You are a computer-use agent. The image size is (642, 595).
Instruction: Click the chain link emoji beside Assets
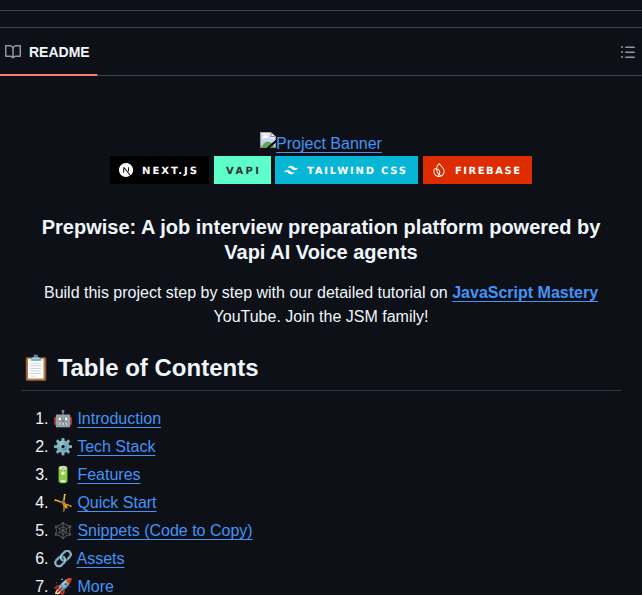[x=63, y=559]
